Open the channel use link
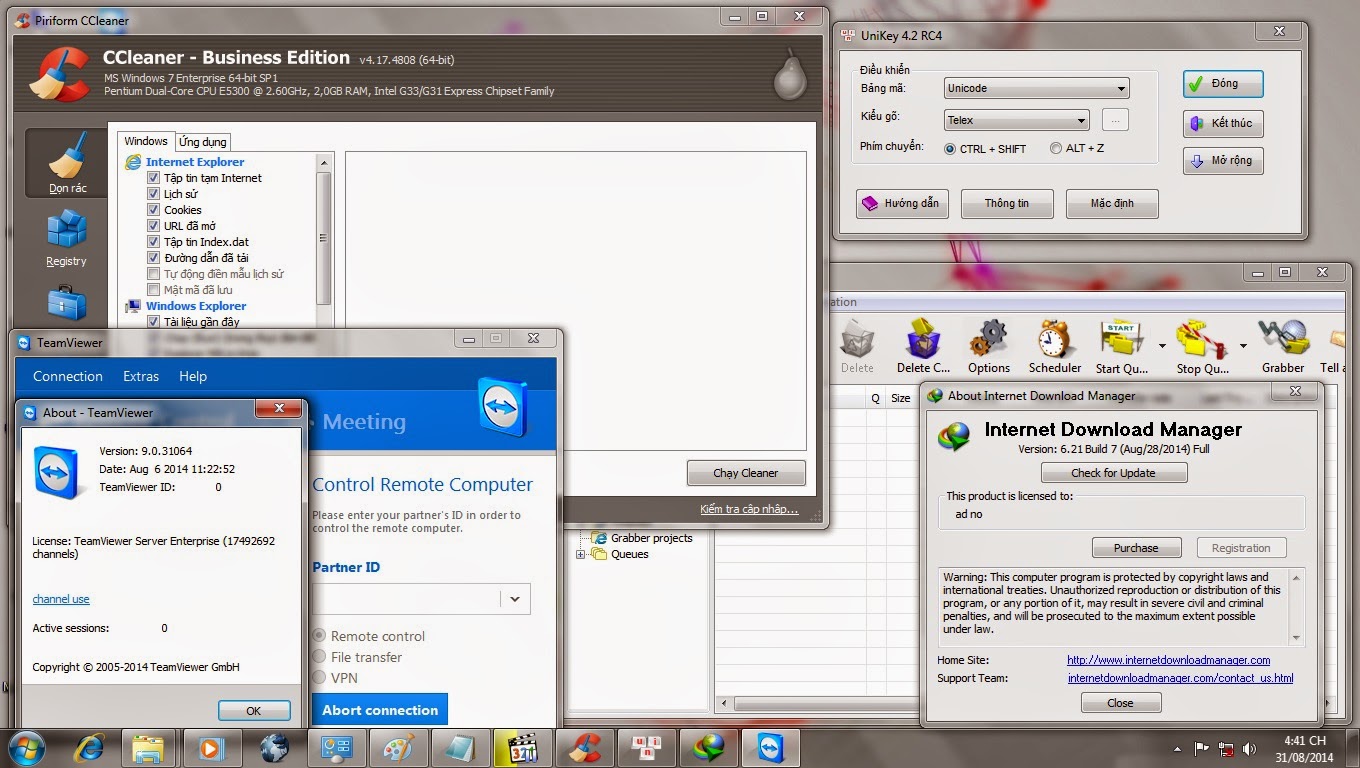1360x768 pixels. click(61, 599)
